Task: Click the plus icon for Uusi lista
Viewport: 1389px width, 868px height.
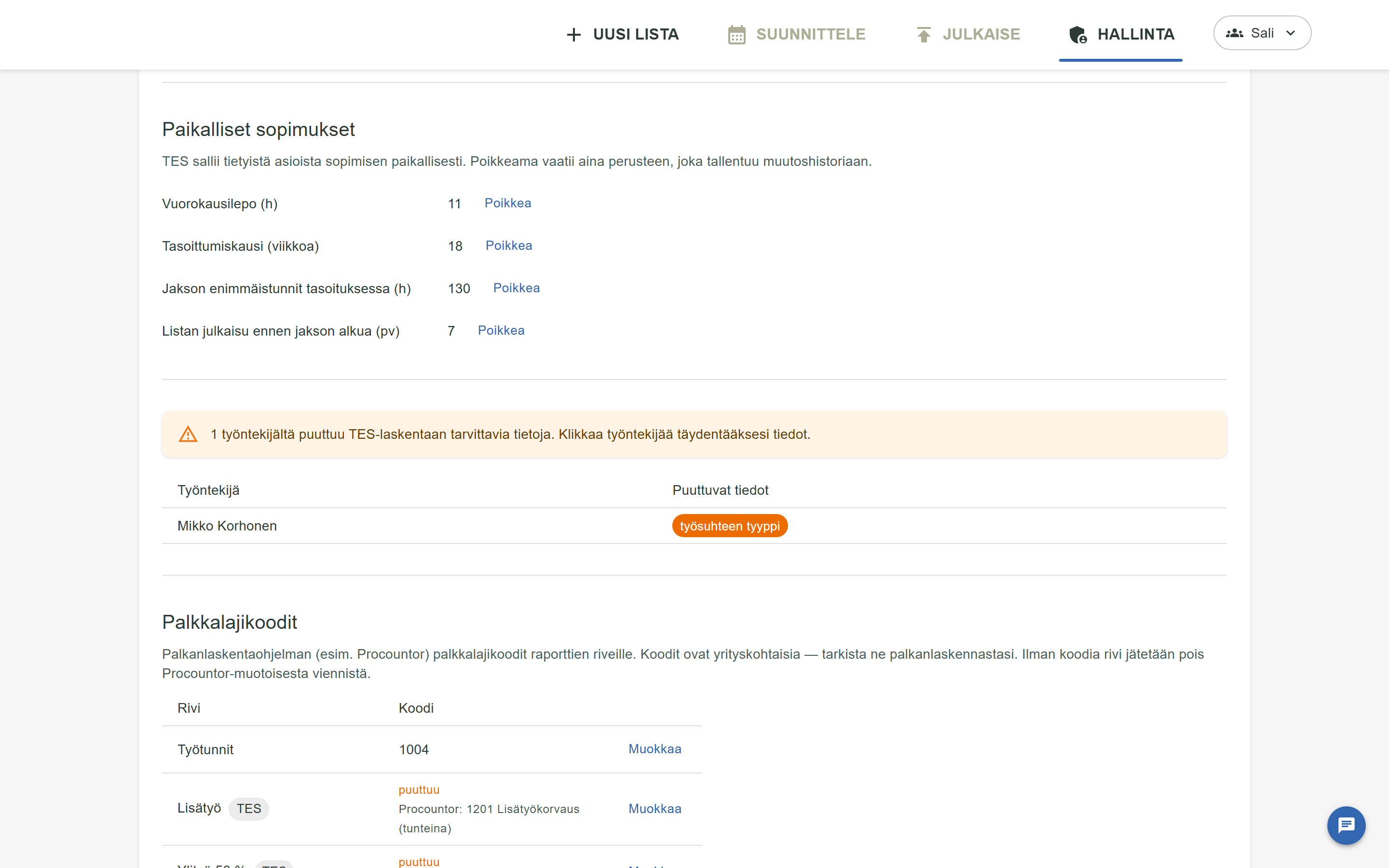Action: pos(573,34)
